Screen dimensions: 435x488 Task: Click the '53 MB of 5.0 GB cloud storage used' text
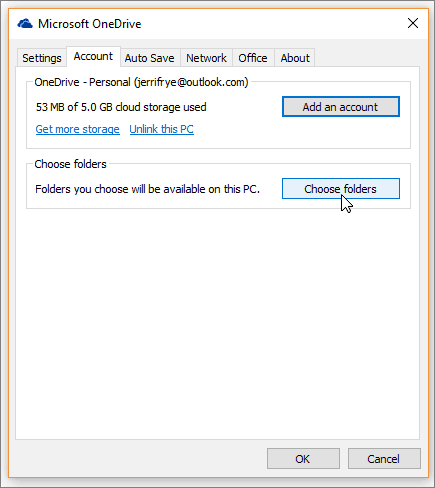pos(121,107)
